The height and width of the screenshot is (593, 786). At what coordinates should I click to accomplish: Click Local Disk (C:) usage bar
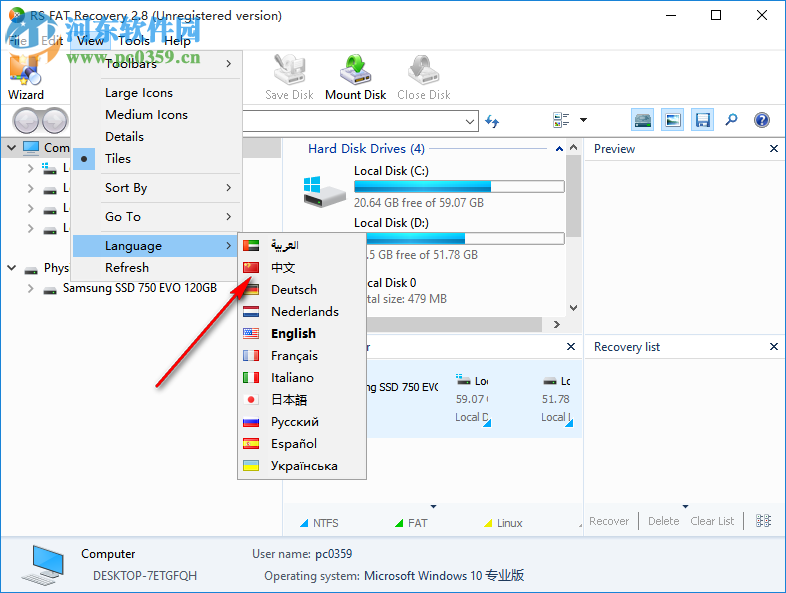tap(459, 186)
